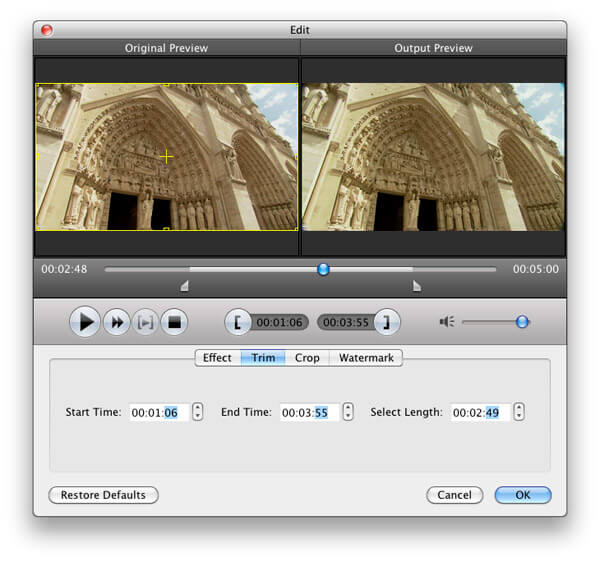Viewport: 600px width, 562px height.
Task: Open the Effect tab
Action: coord(217,358)
